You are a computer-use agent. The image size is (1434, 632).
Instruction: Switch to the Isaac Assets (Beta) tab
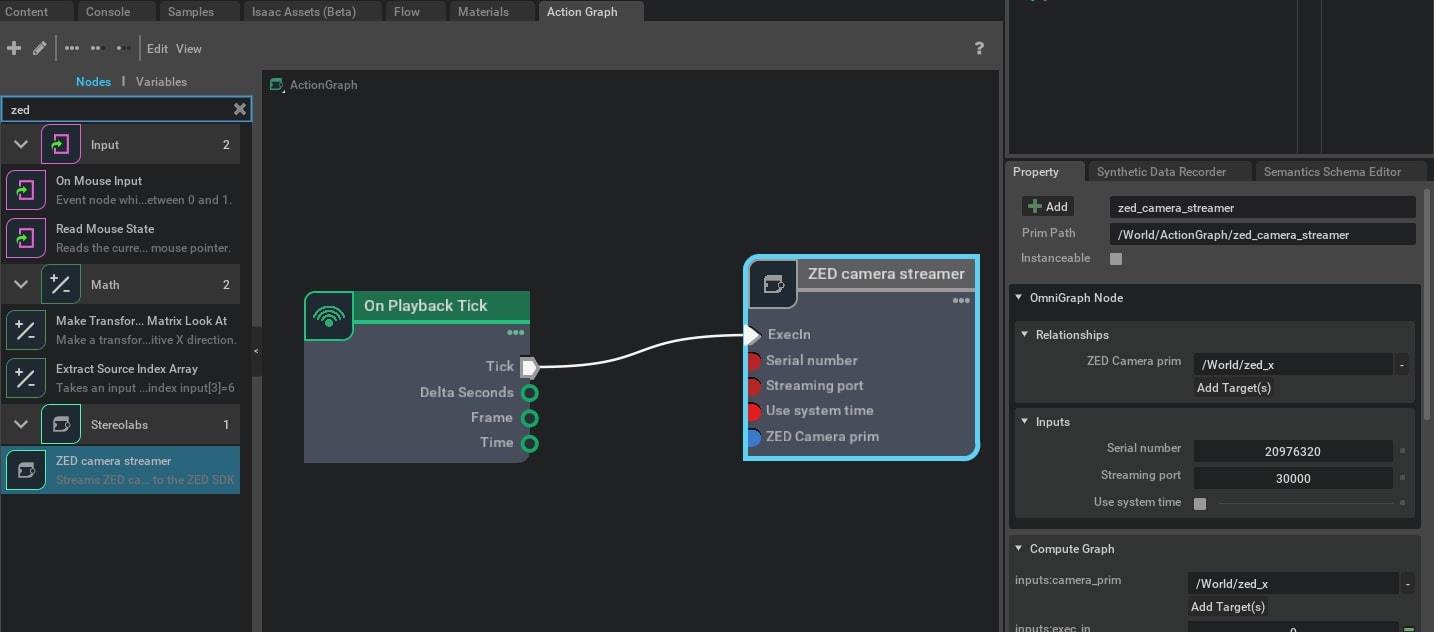pyautogui.click(x=313, y=12)
